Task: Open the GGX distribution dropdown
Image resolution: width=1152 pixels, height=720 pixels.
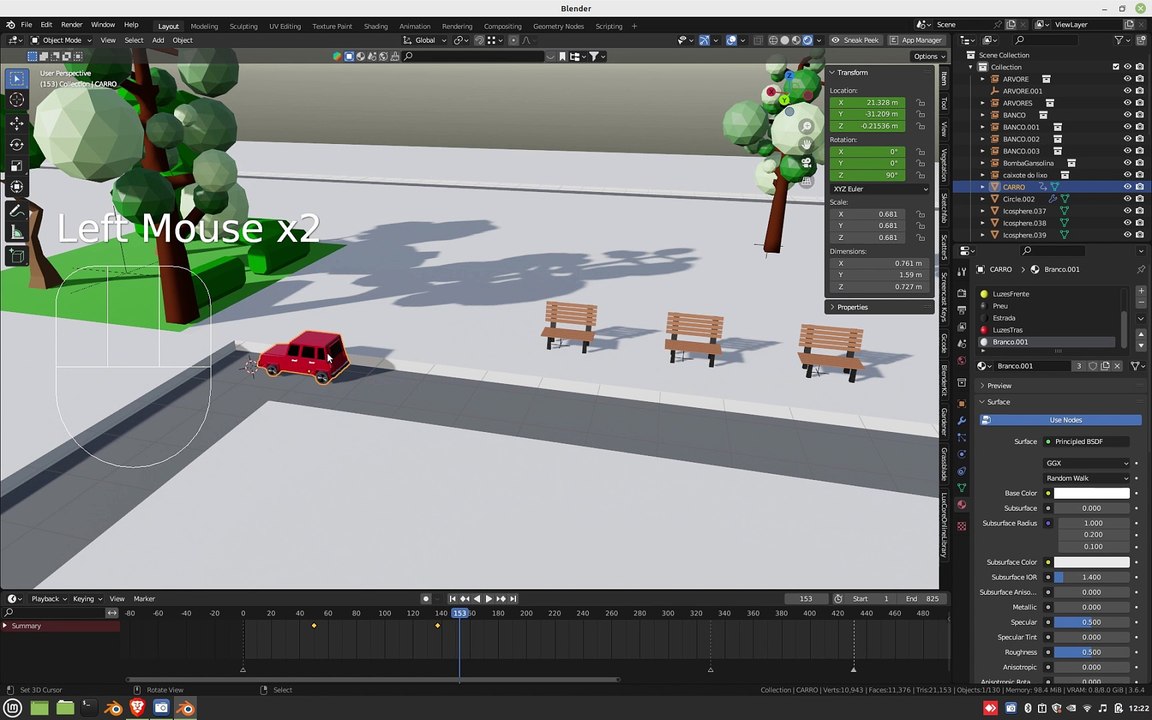Action: 1086,464
